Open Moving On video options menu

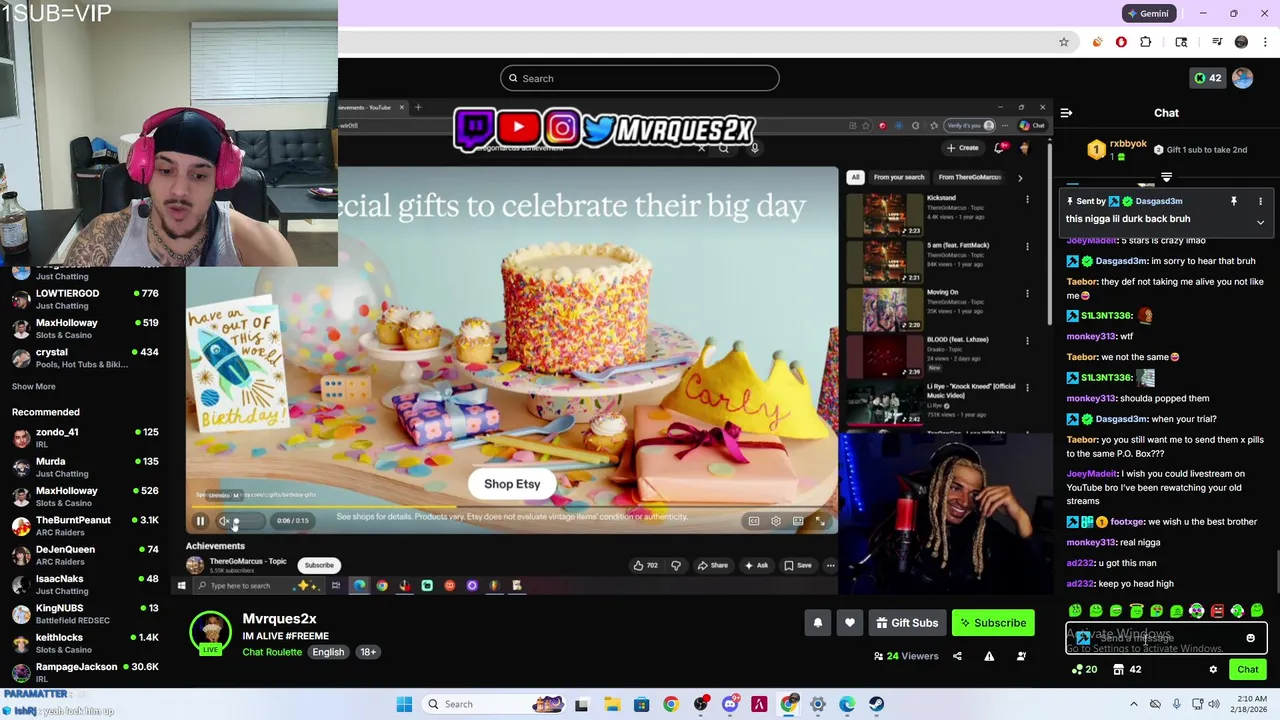(1027, 293)
